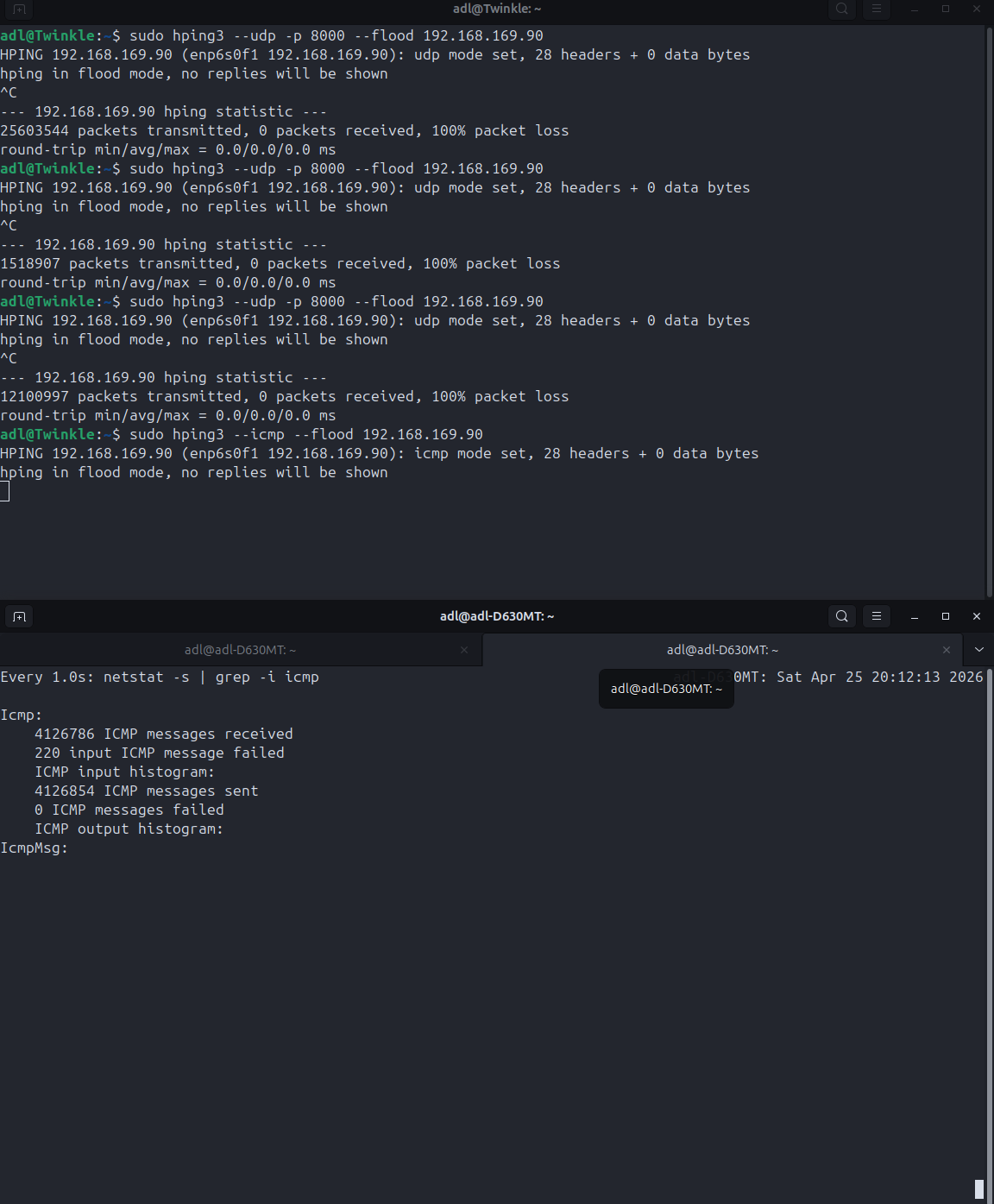Select the active second adl@adl-D630MT tab
The width and height of the screenshot is (994, 1204).
point(722,650)
